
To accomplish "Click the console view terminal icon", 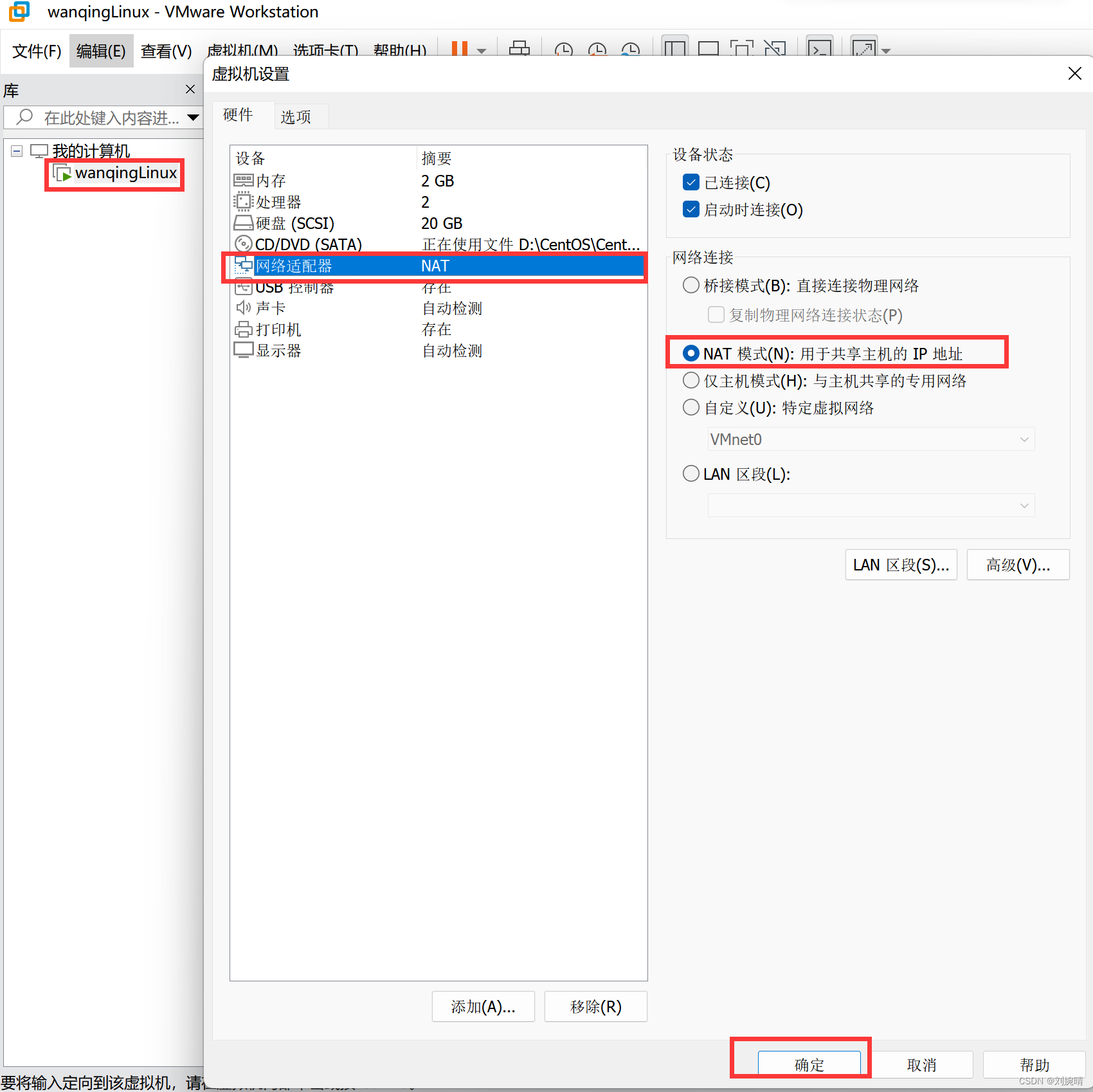I will coord(820,48).
